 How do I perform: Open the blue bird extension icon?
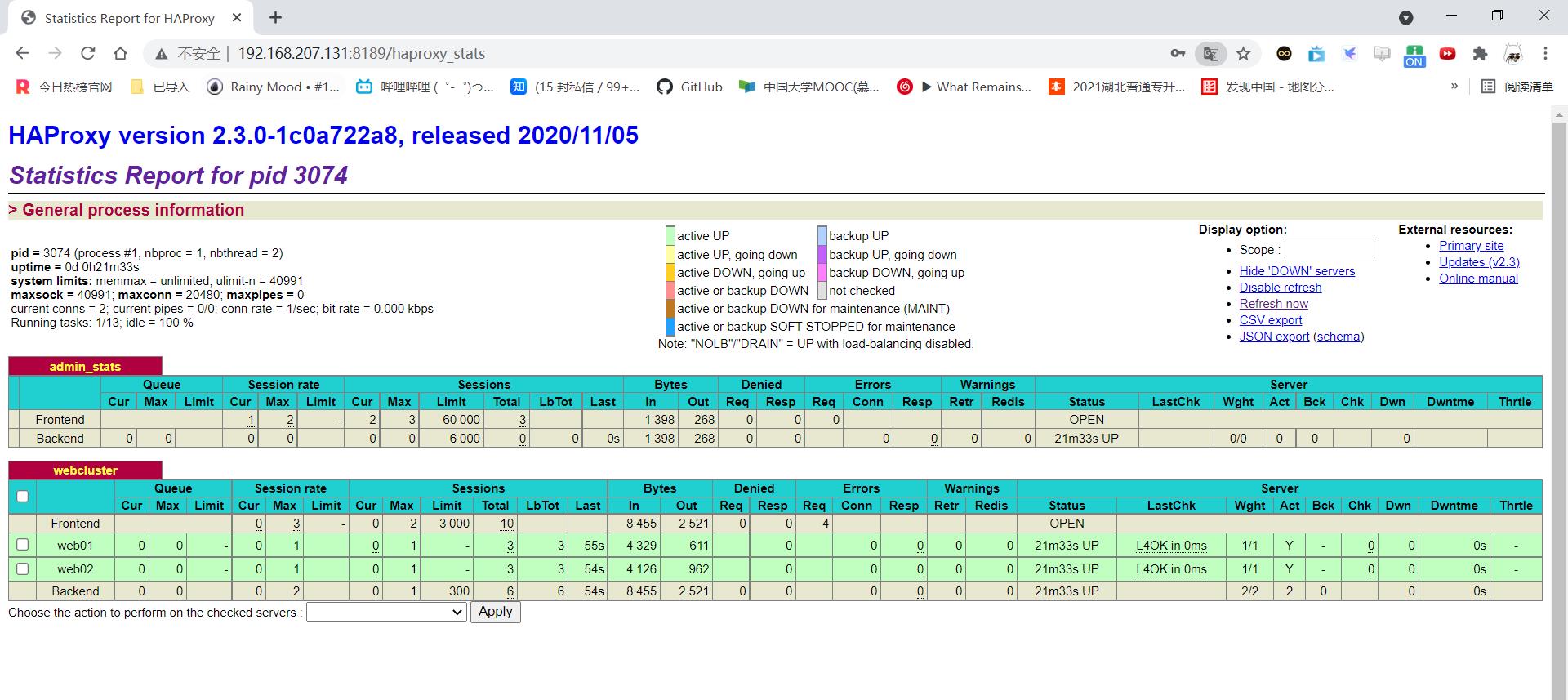[1350, 54]
